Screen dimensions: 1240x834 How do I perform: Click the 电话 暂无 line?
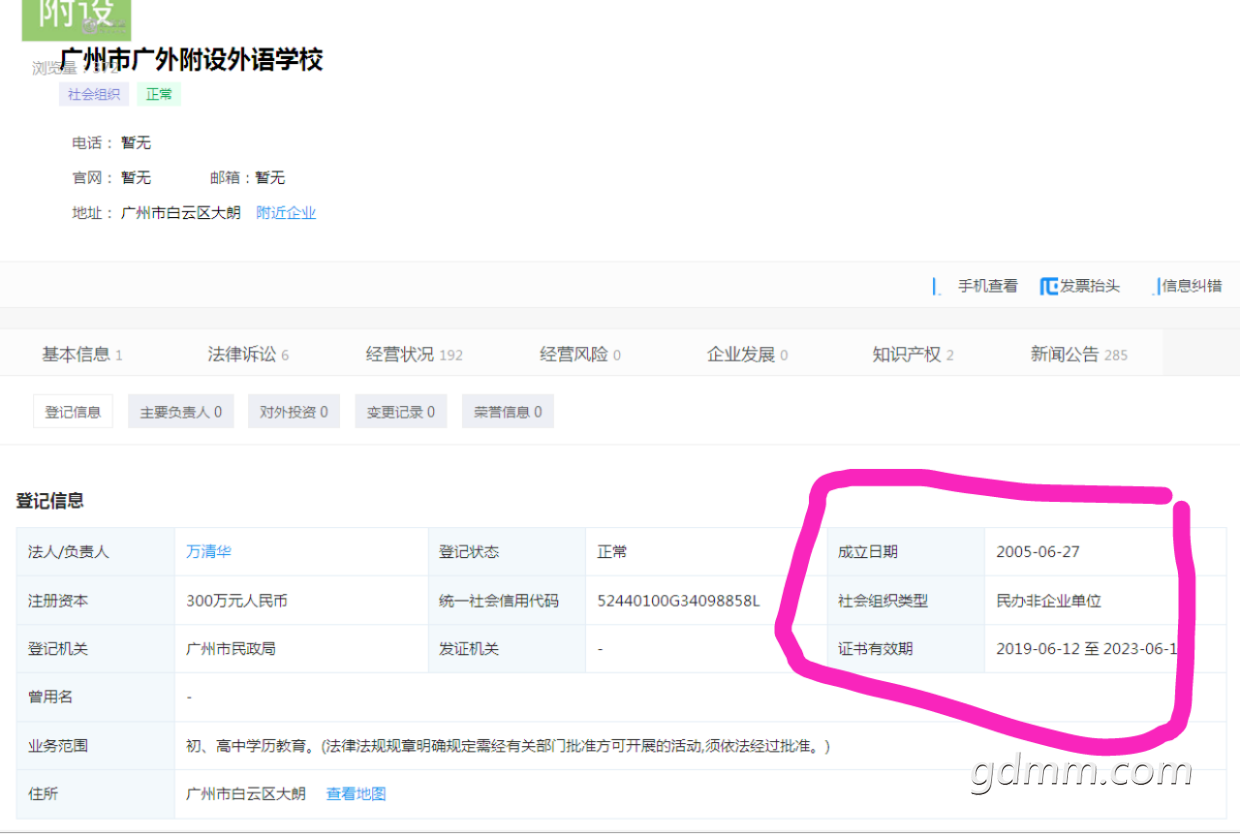(111, 143)
